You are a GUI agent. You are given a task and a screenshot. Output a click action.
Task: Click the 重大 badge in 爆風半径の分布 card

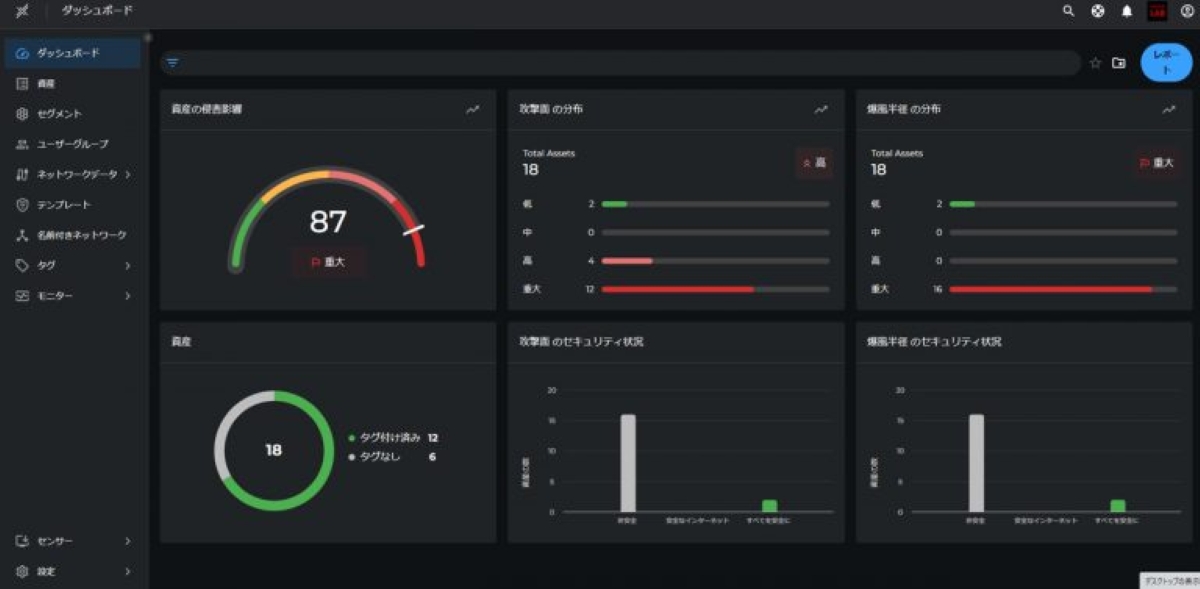tap(1158, 162)
